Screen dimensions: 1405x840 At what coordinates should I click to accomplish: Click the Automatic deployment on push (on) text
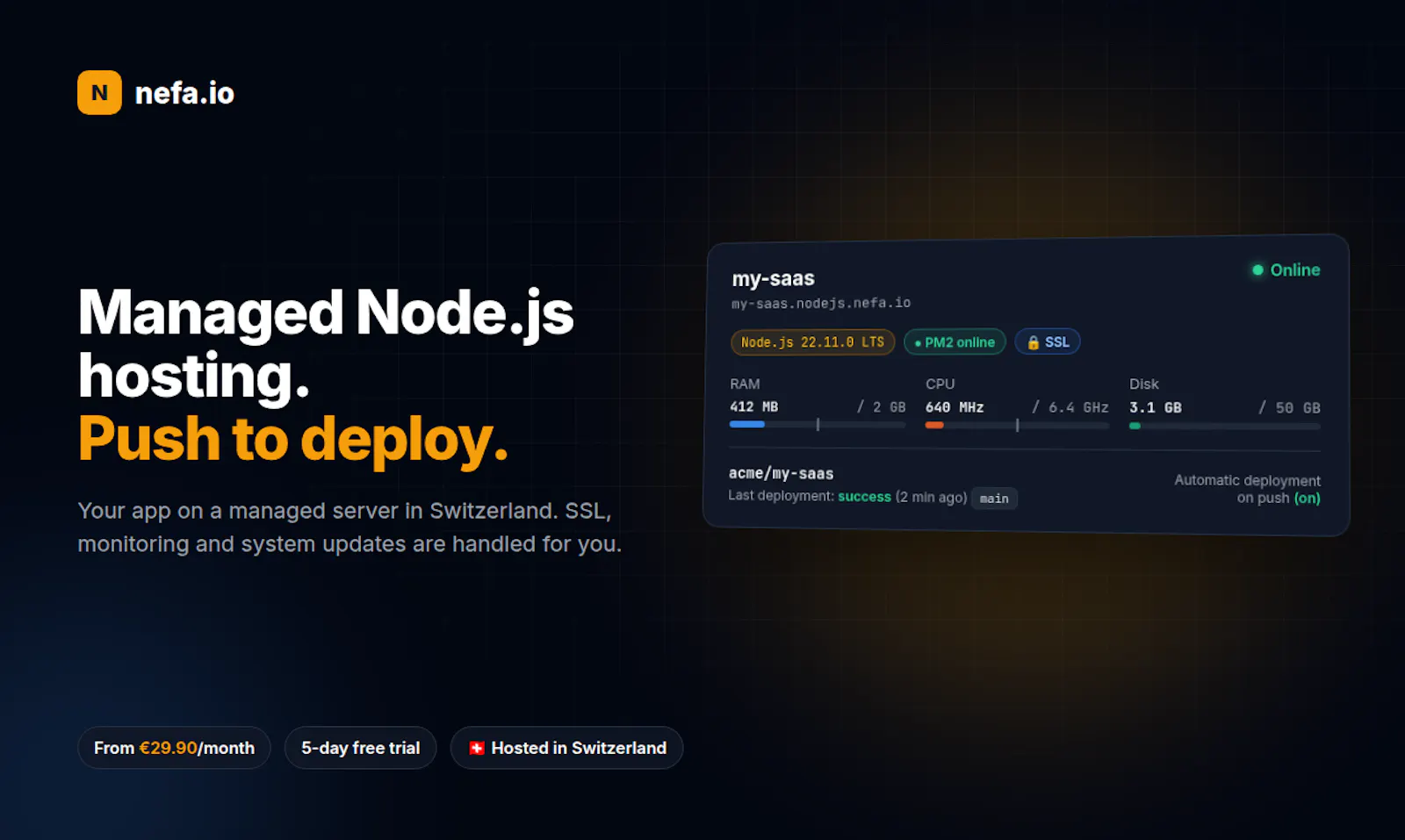click(1247, 489)
